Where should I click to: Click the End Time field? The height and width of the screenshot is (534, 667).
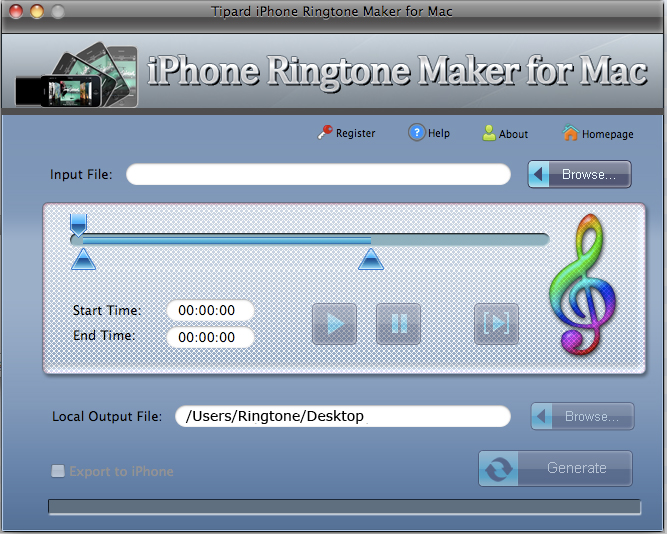coord(211,337)
